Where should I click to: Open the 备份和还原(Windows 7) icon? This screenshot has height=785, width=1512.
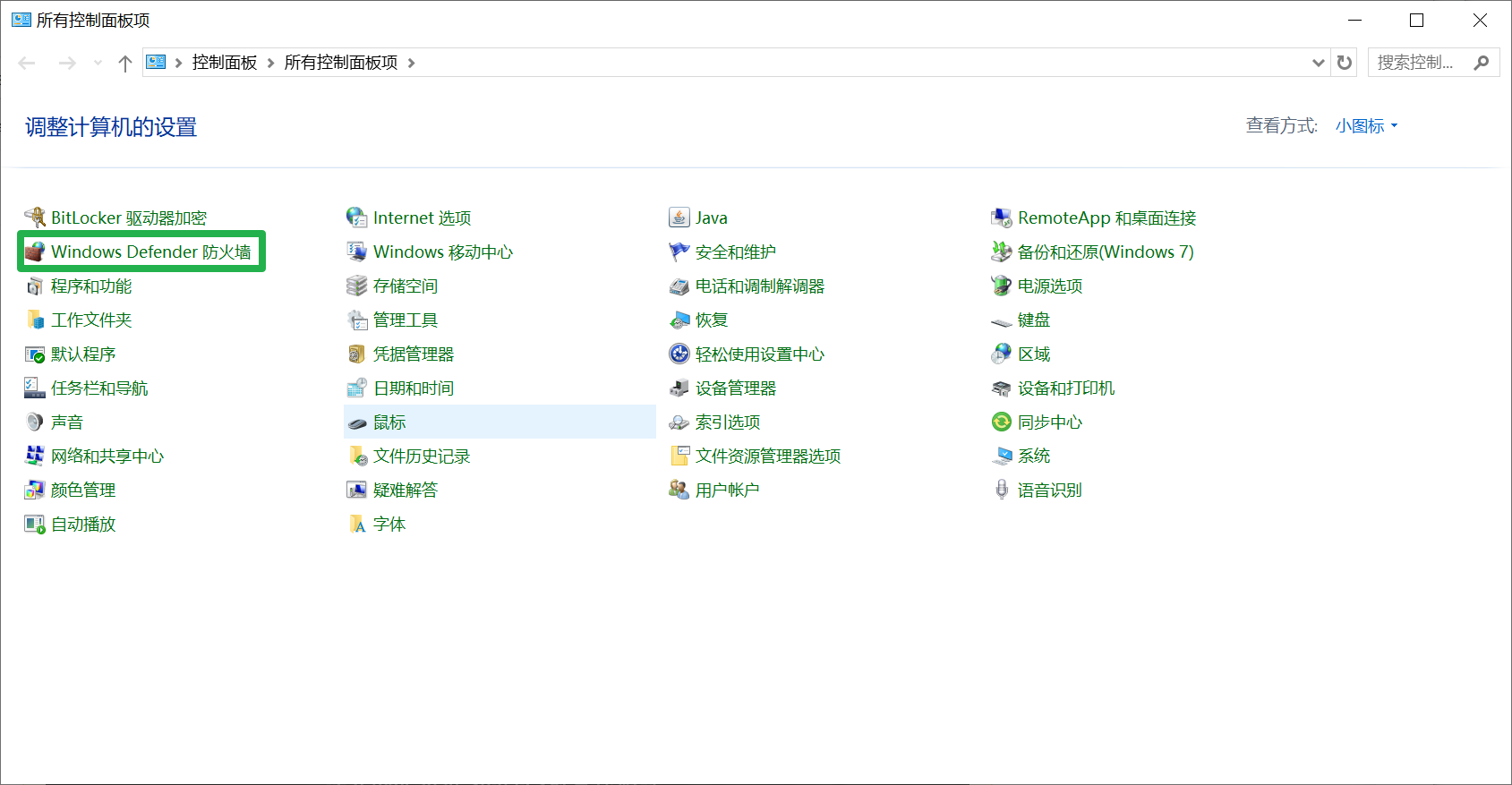point(1002,252)
